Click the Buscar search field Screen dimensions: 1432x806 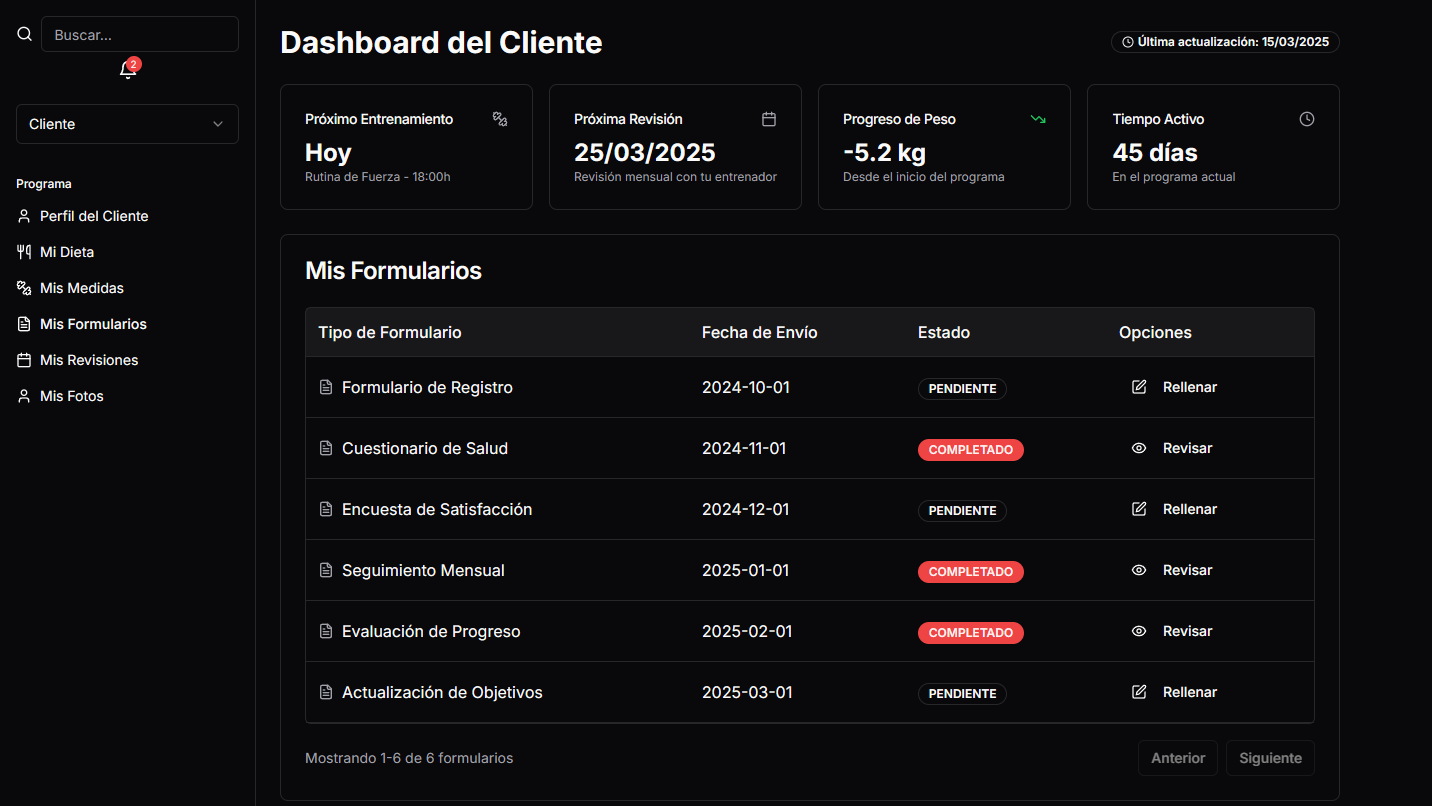(x=140, y=34)
